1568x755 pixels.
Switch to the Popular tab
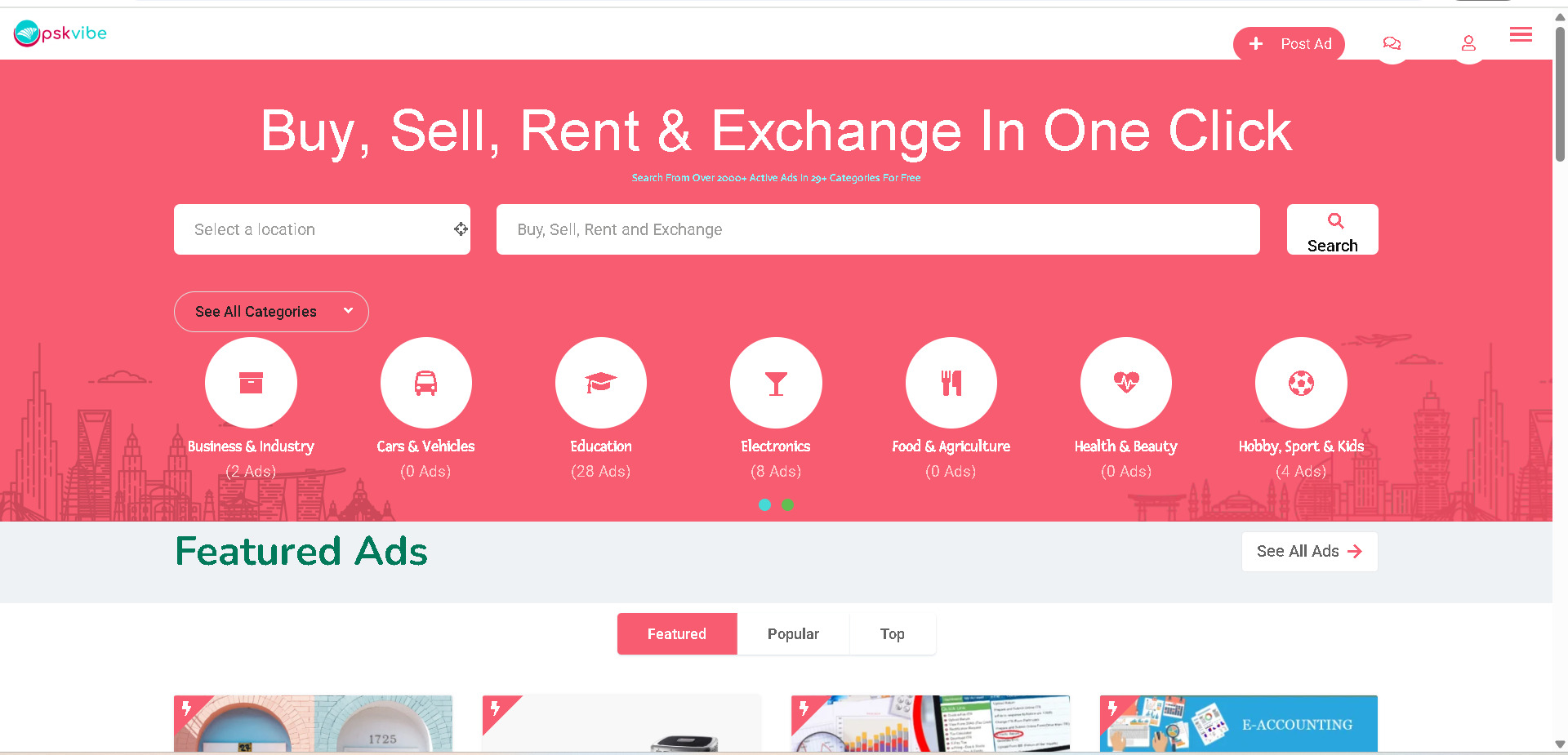[x=793, y=634]
